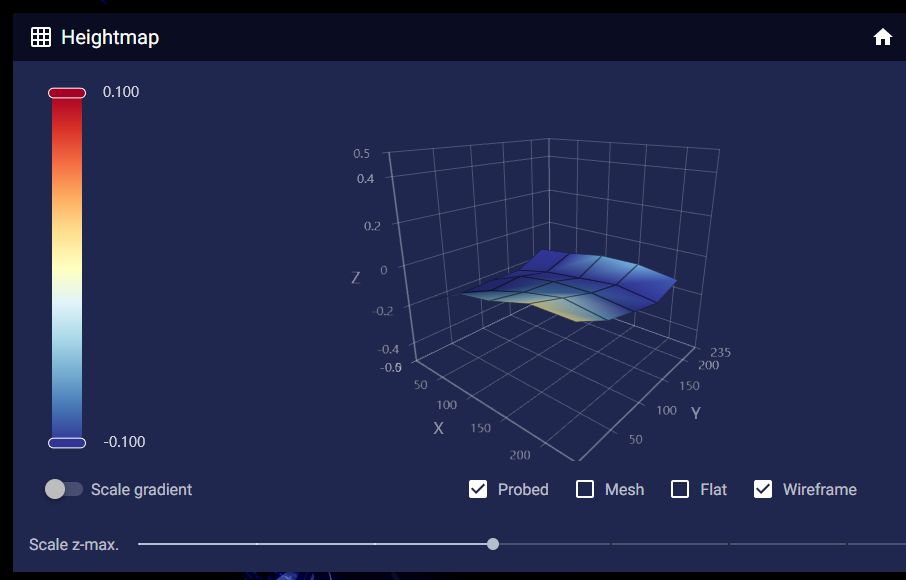Image resolution: width=906 pixels, height=580 pixels.
Task: Select the upper red gradient range handle
Action: [x=67, y=93]
